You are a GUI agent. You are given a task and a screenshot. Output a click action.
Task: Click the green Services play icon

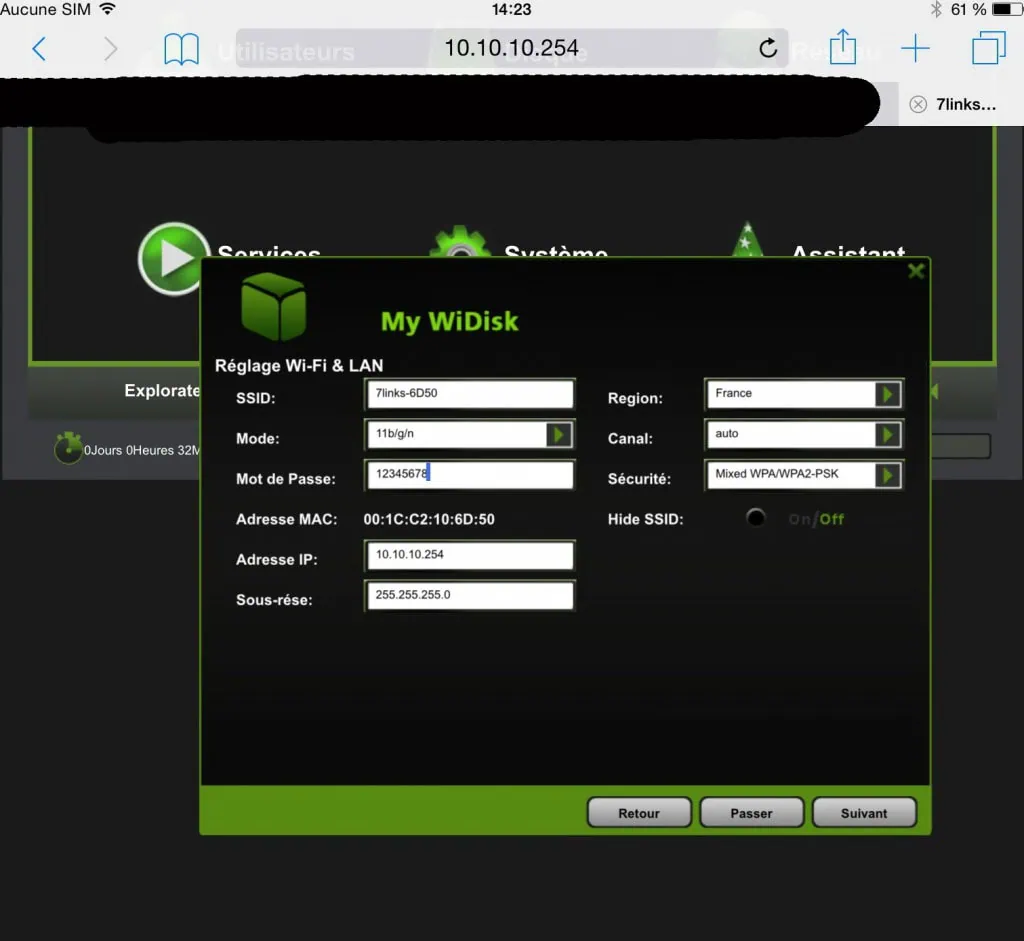(174, 258)
